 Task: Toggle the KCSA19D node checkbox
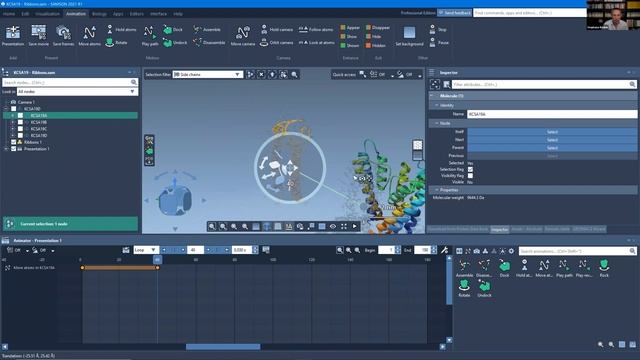20,135
